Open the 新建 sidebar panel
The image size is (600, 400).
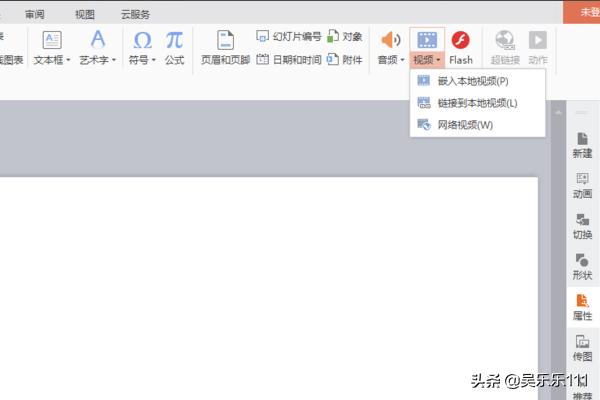tap(582, 146)
